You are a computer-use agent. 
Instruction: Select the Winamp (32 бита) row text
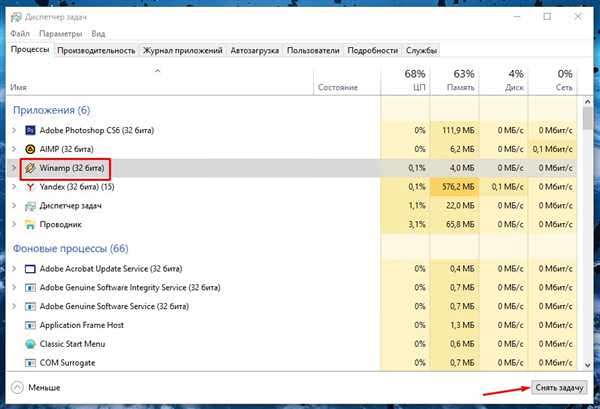coord(72,168)
